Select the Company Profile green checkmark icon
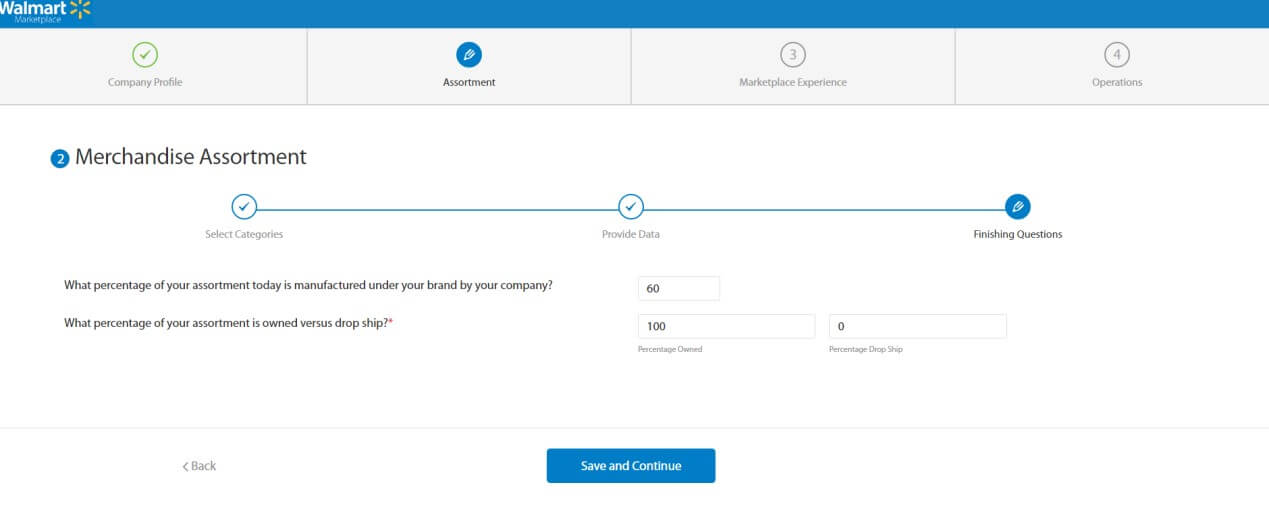The width and height of the screenshot is (1269, 510). tap(145, 54)
